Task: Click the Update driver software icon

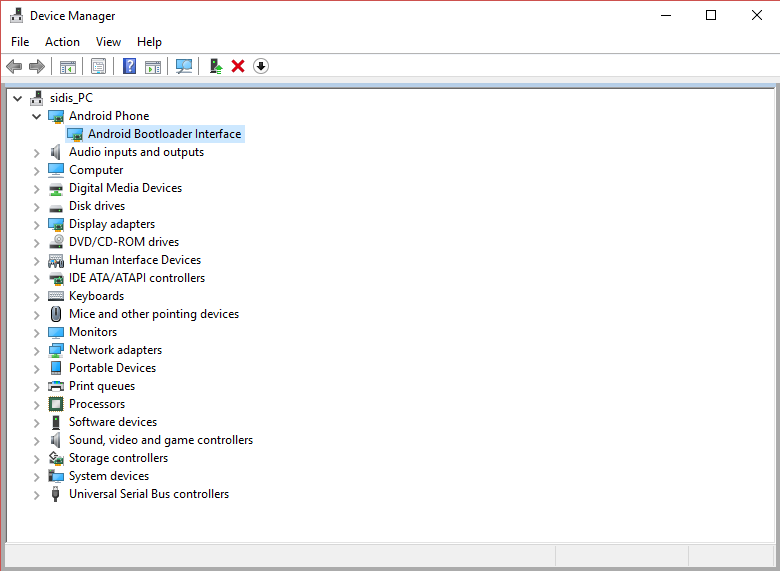Action: coord(214,66)
